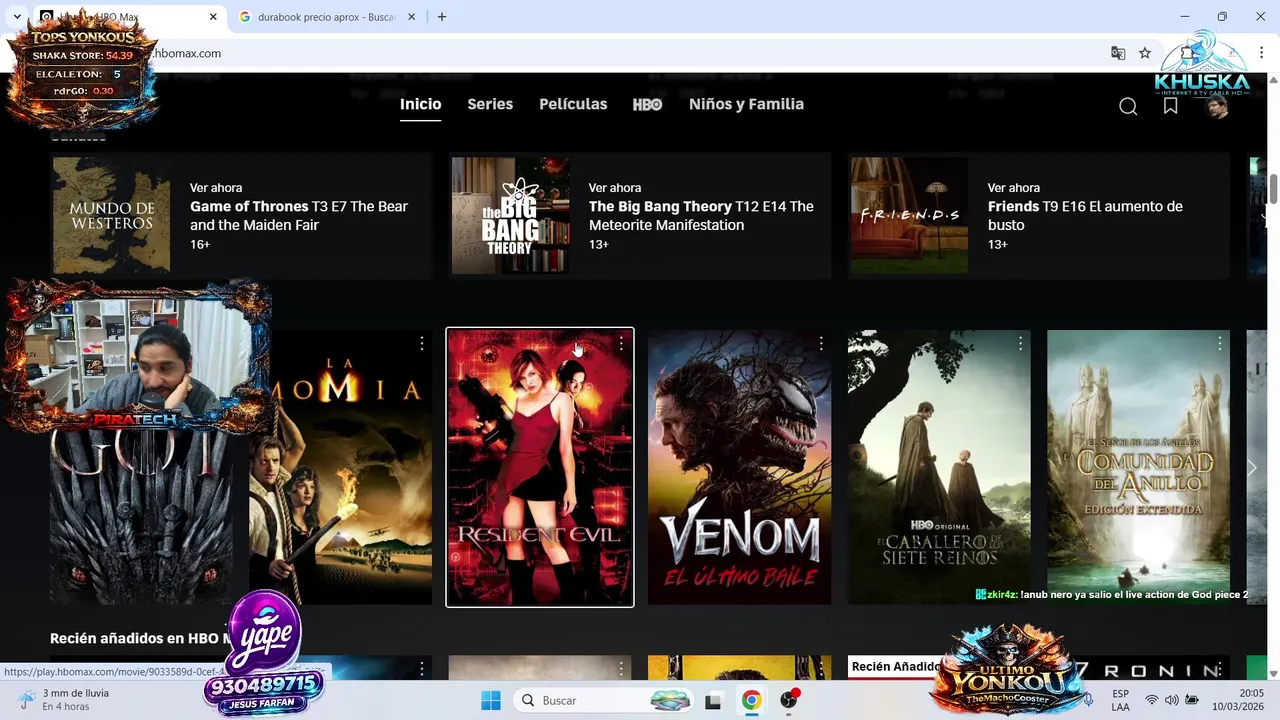Click the Friends couch thumbnail
Screen dimensions: 1280x720
coord(909,215)
